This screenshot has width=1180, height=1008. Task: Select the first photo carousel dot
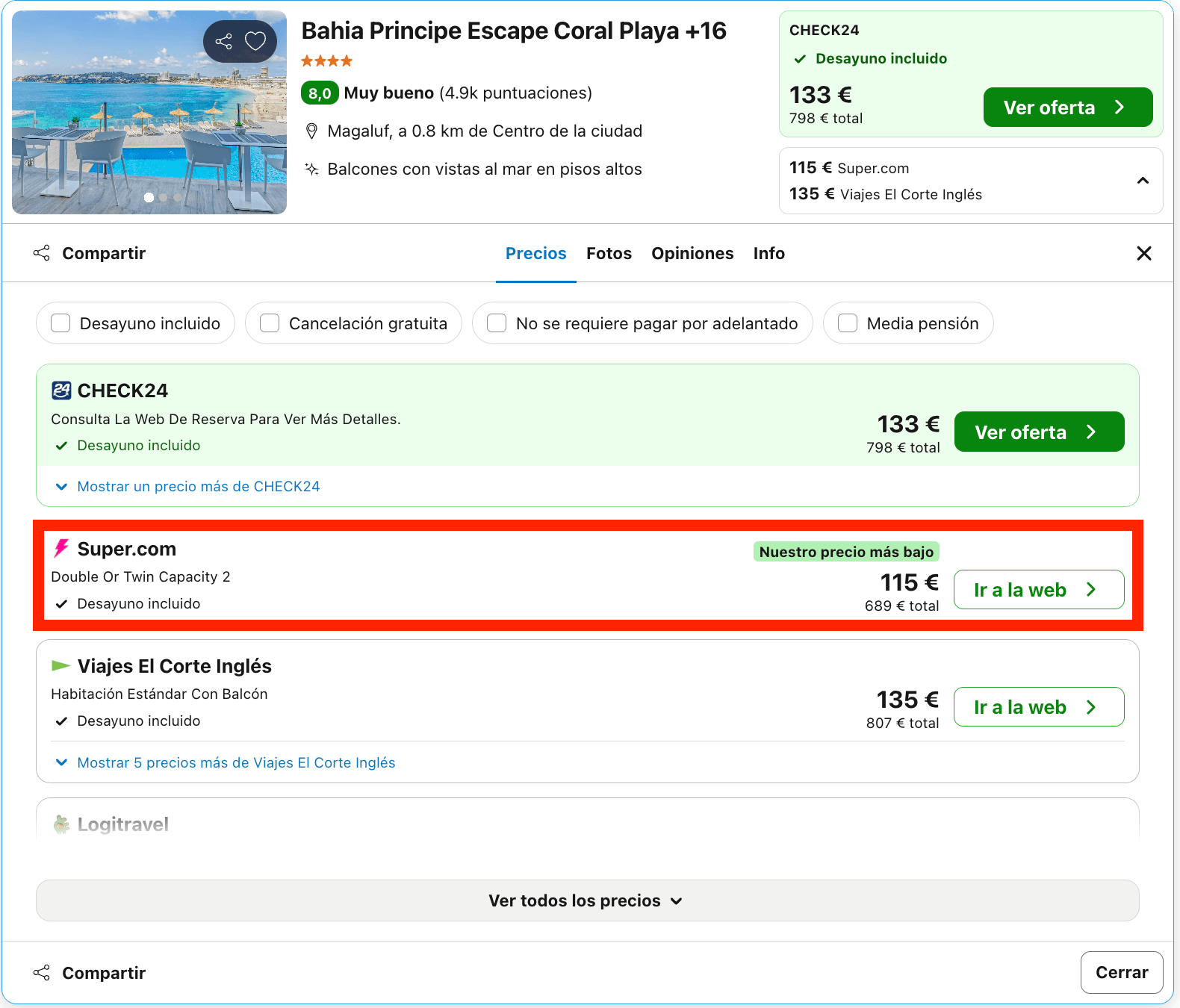pyautogui.click(x=149, y=197)
